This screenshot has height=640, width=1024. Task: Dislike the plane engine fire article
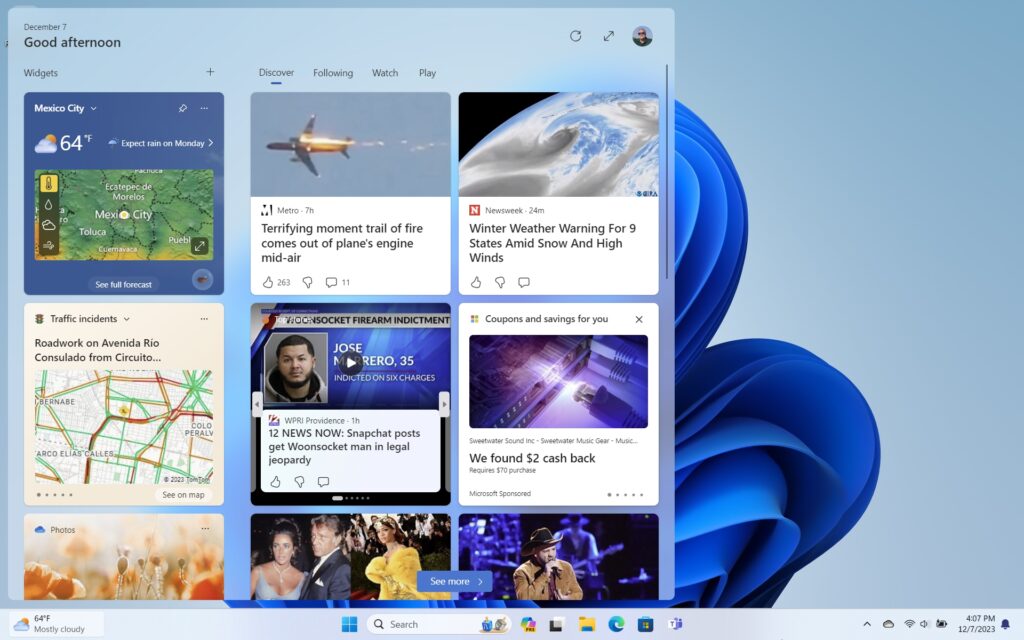(x=308, y=282)
